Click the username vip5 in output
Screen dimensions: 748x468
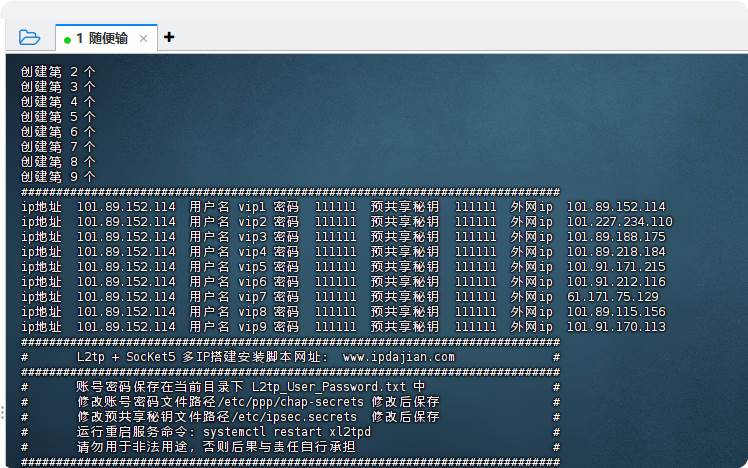point(251,267)
